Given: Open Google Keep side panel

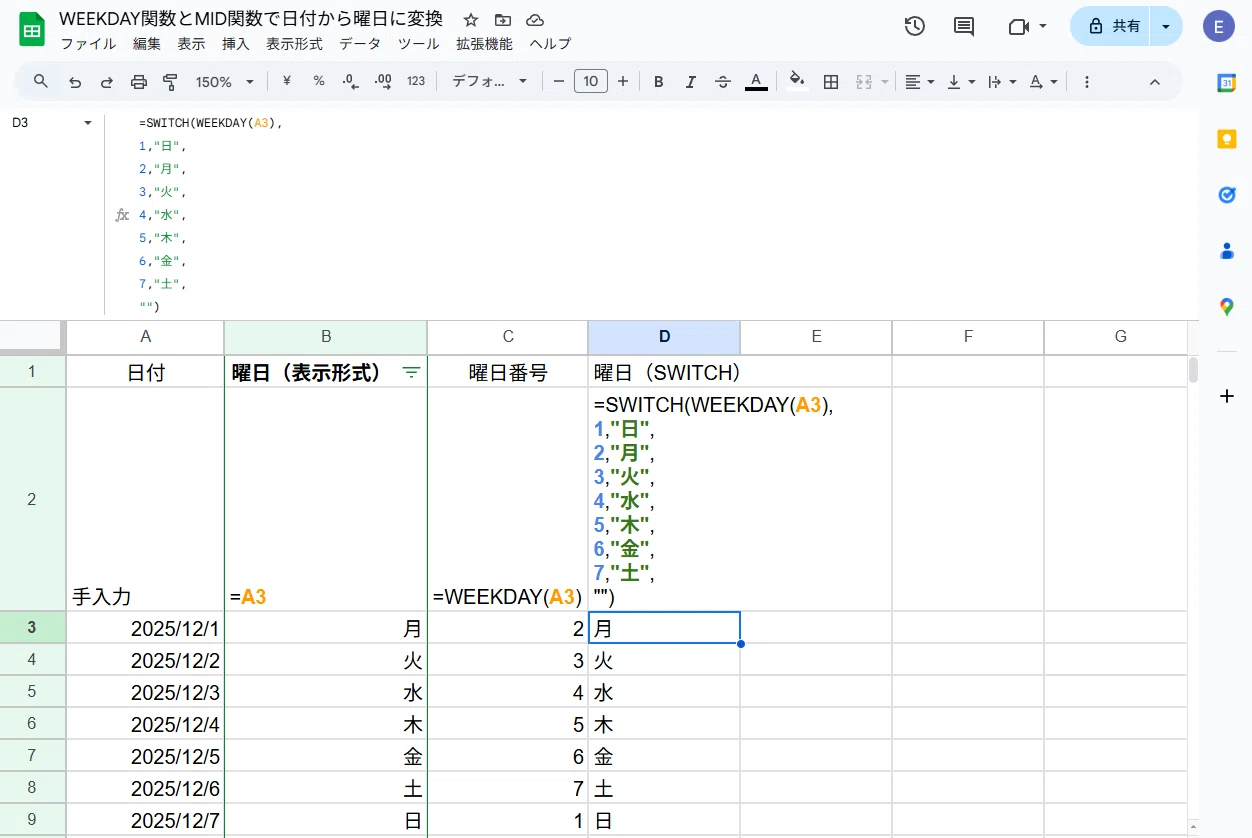Looking at the screenshot, I should tap(1227, 139).
